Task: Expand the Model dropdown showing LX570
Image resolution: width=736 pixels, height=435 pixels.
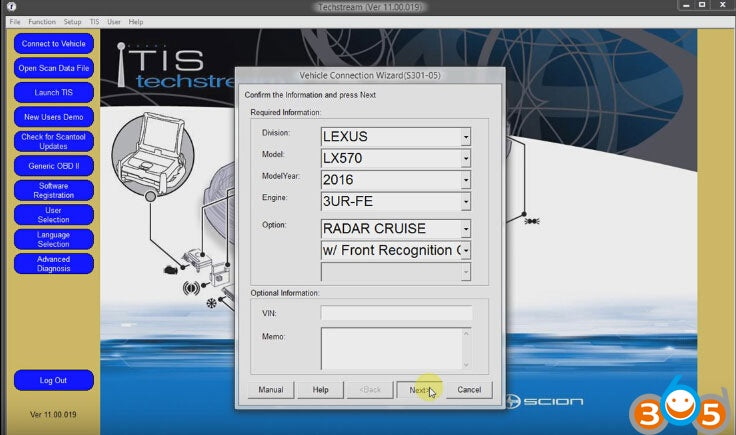Action: (465, 158)
